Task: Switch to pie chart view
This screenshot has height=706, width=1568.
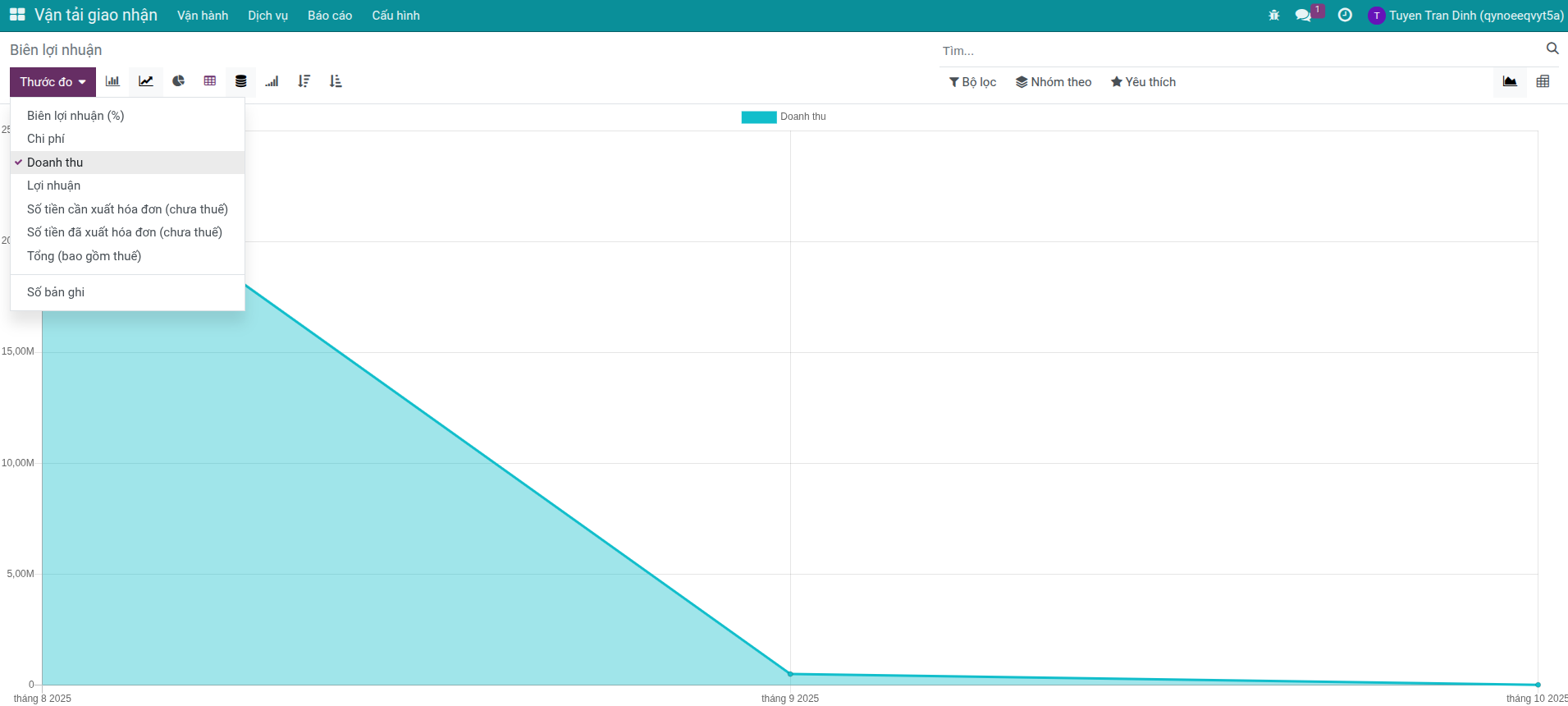Action: 178,81
